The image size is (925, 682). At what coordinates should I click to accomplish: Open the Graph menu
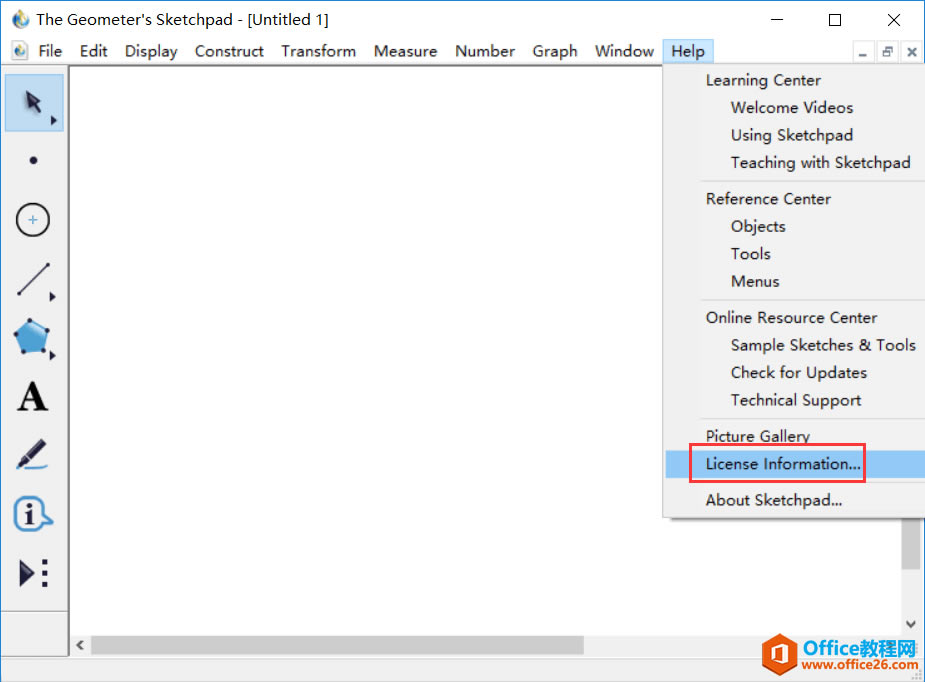pyautogui.click(x=555, y=51)
